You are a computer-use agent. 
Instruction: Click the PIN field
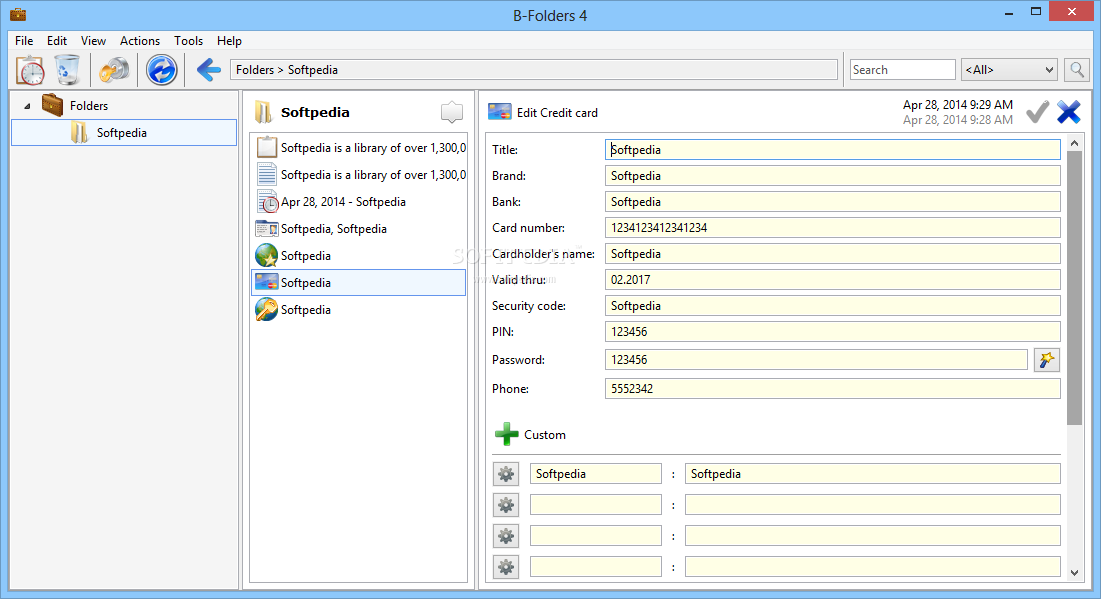pyautogui.click(x=832, y=331)
